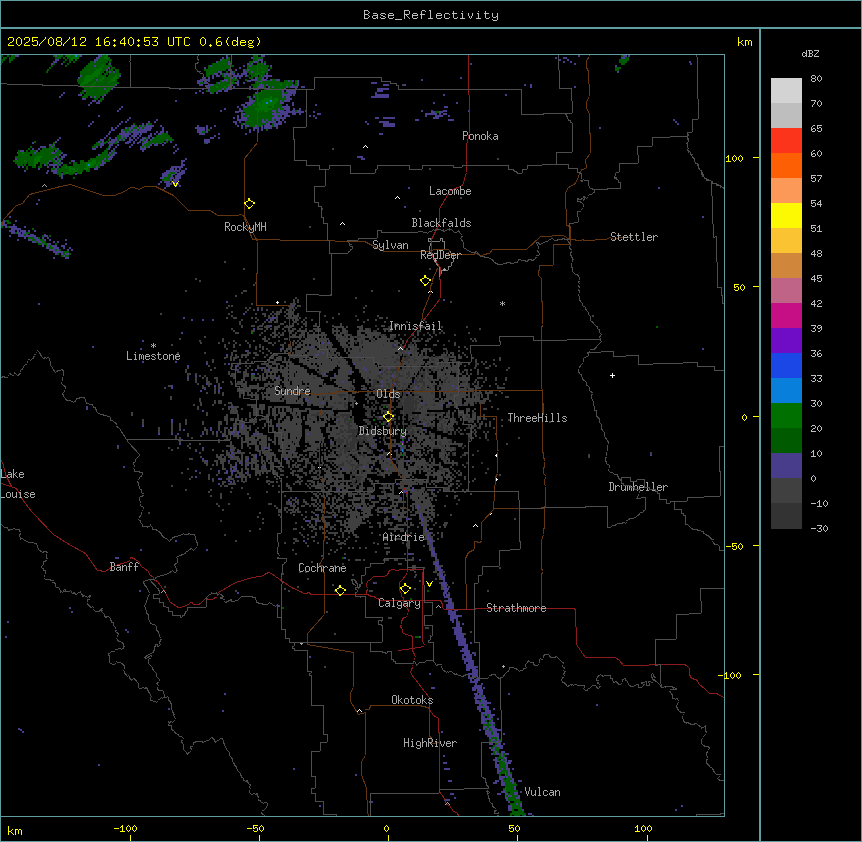Click the Innisfail city label
Screen dimensions: 862x842
(416, 326)
